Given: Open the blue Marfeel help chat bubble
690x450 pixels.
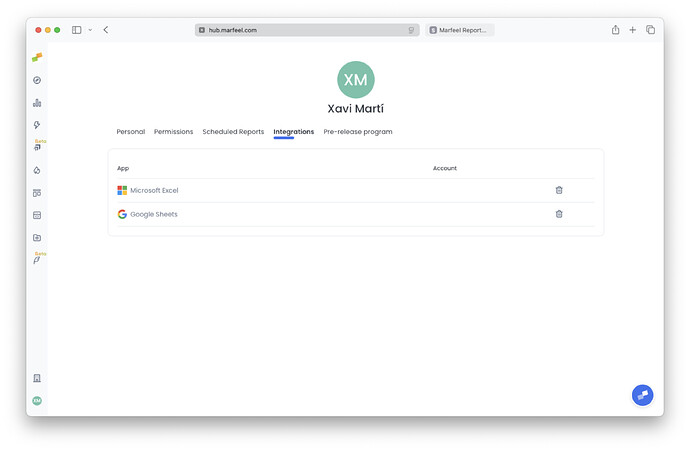Looking at the screenshot, I should (642, 395).
